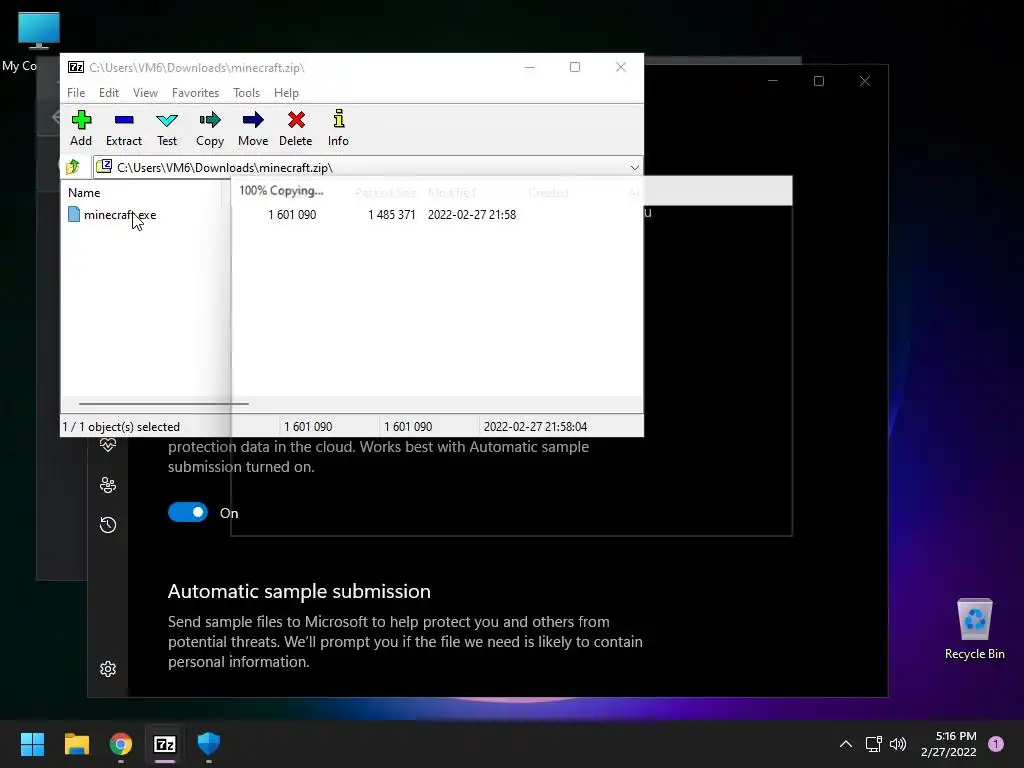Open Protection history sidebar icon
The width and height of the screenshot is (1024, 768).
click(108, 524)
